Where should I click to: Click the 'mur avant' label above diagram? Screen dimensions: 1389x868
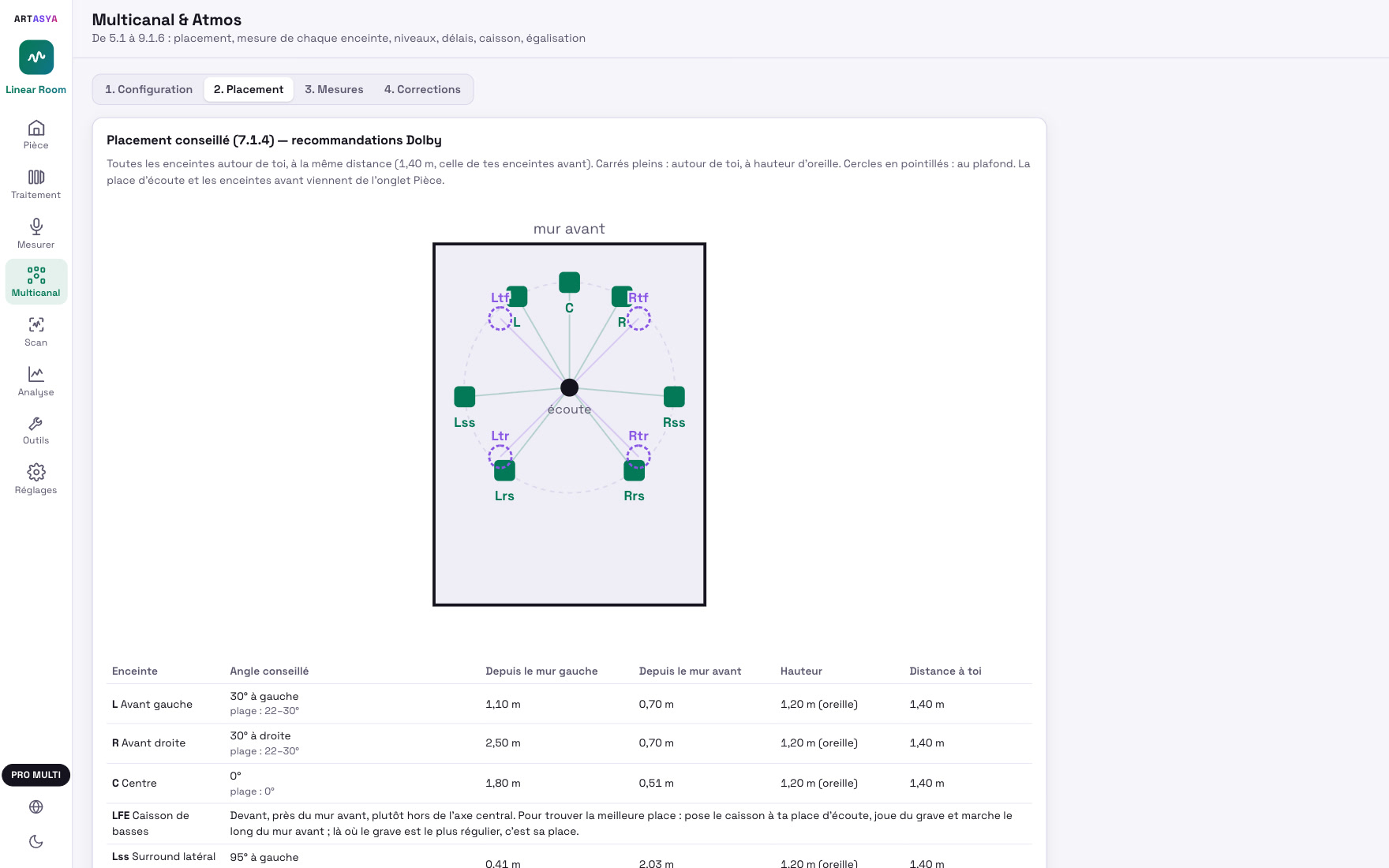[x=569, y=229]
